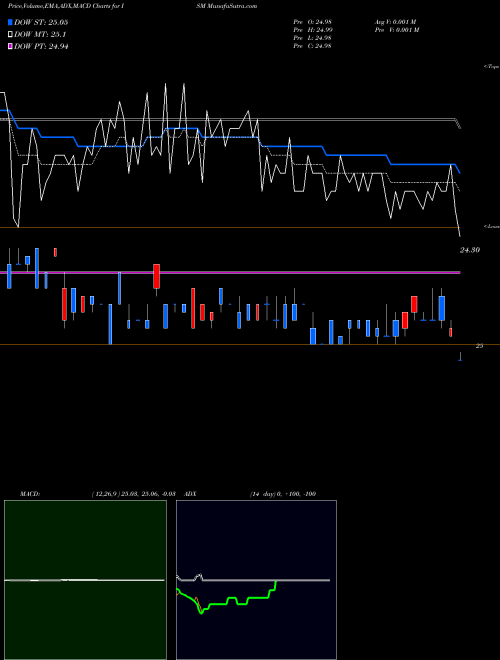The height and width of the screenshot is (660, 500).
Task: Click the magenta DOW PT legend swatch
Action: [11, 46]
